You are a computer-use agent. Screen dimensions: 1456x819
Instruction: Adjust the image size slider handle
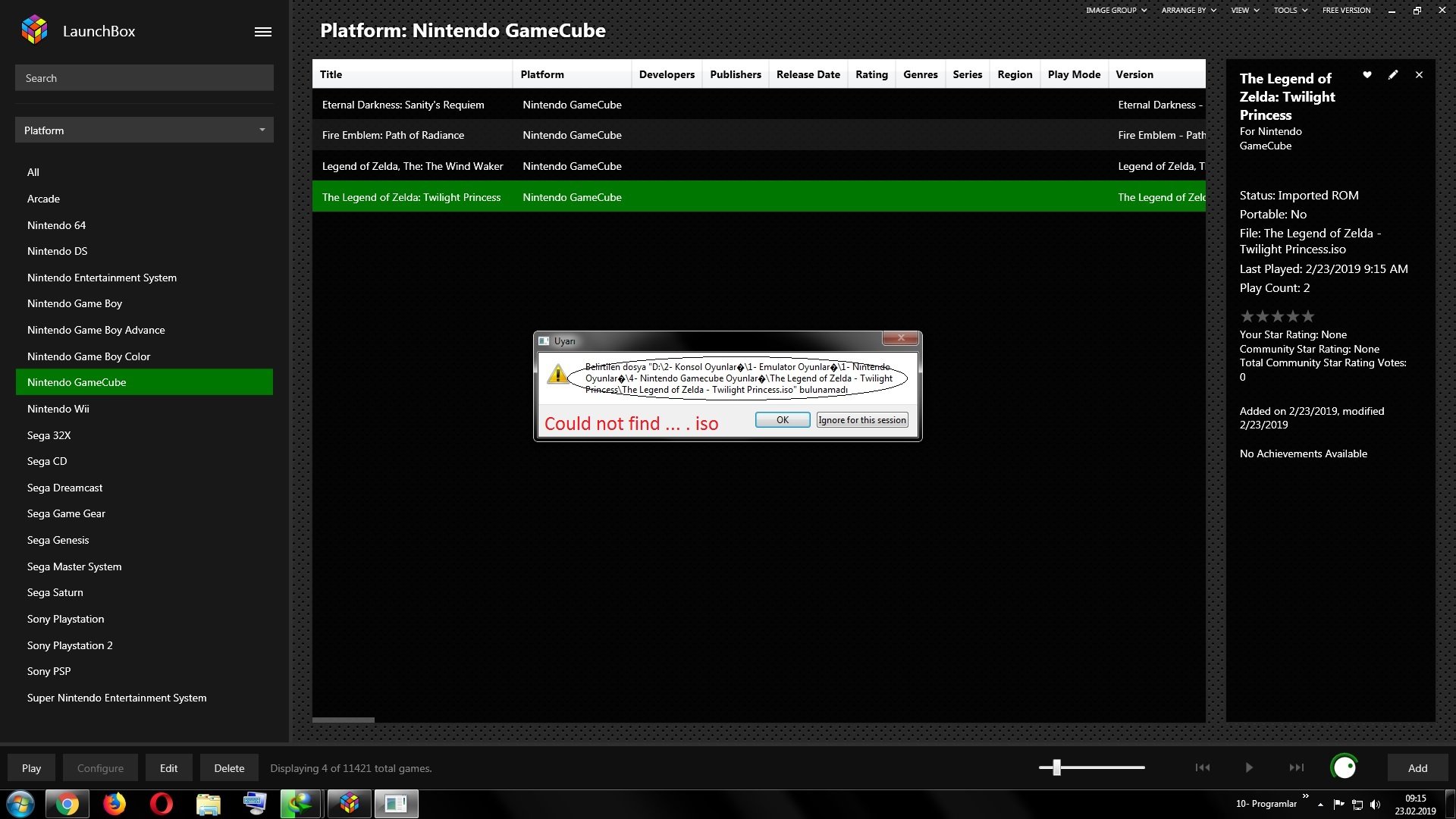1056,767
